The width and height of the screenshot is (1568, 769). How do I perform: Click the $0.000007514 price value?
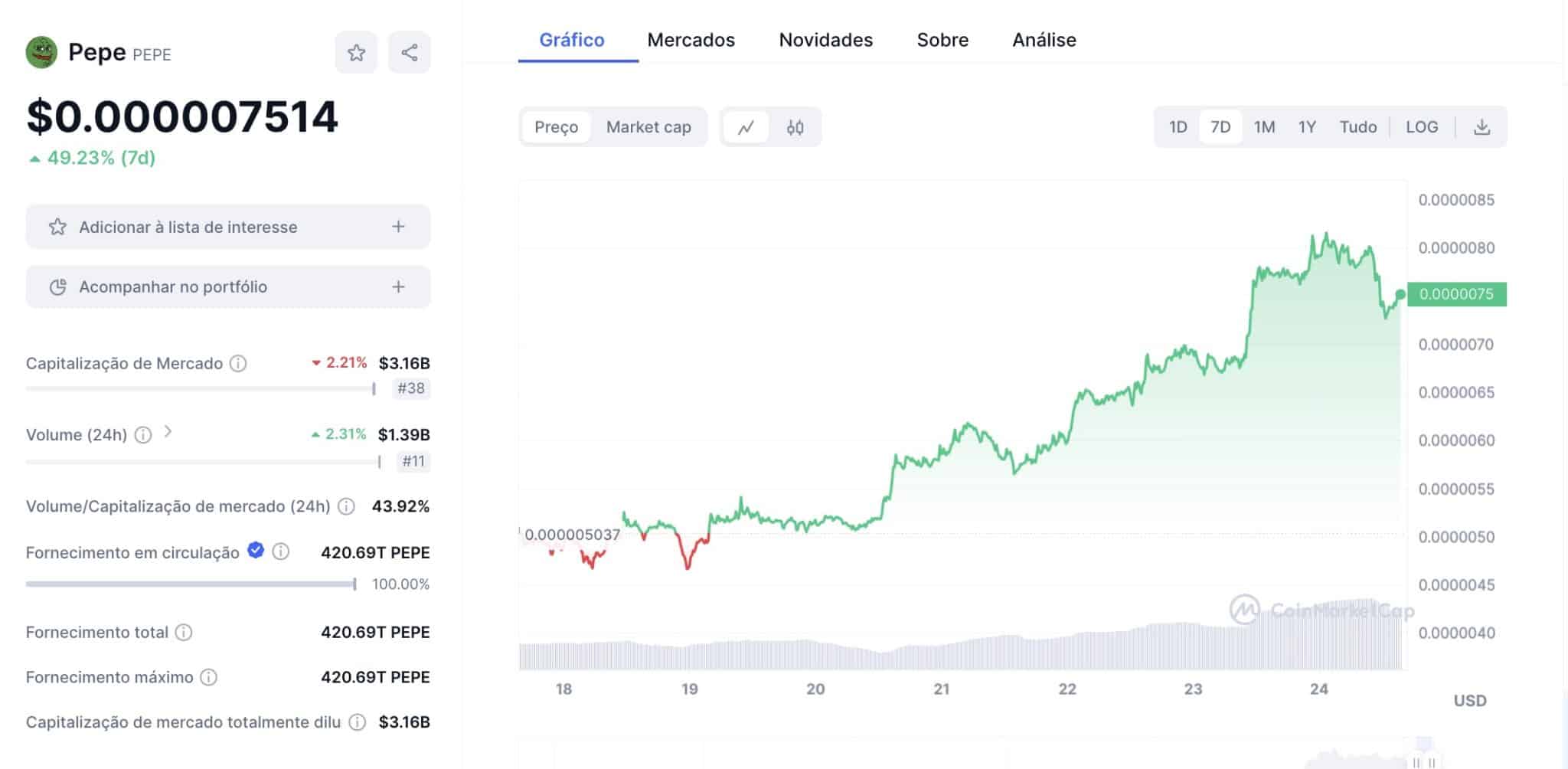coord(182,116)
